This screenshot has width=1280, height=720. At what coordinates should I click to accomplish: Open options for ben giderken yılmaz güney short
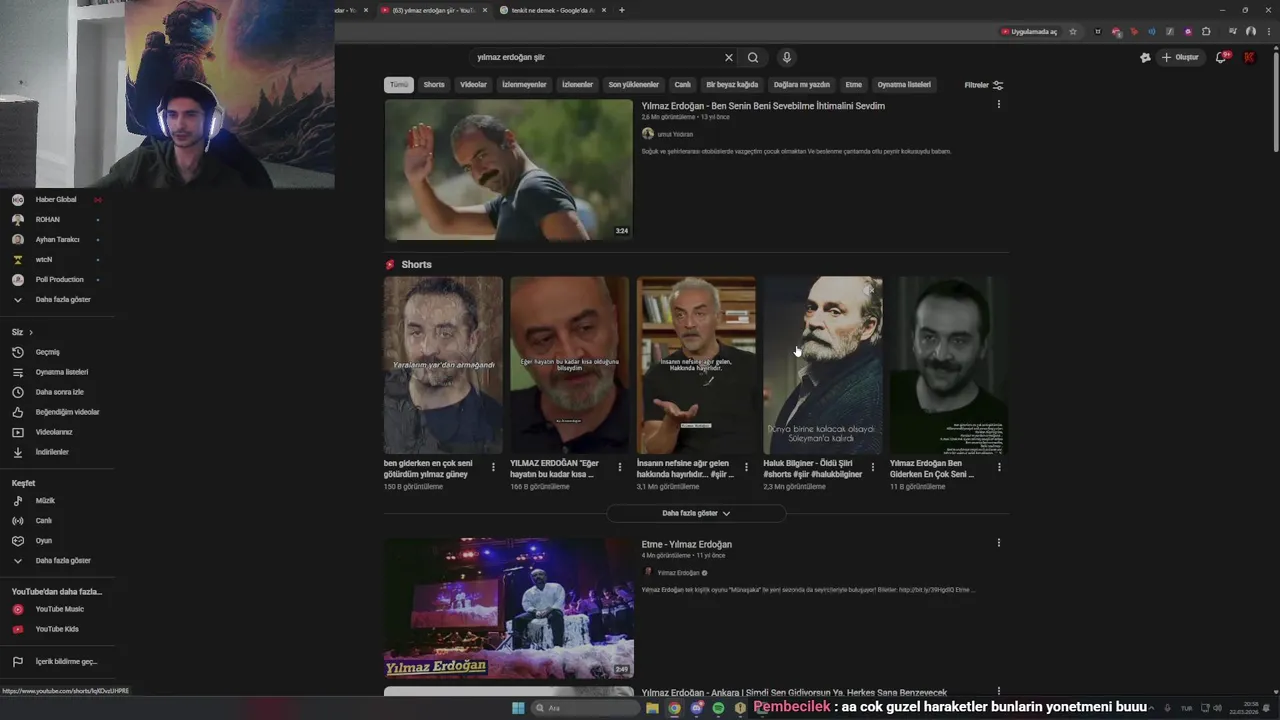point(493,467)
